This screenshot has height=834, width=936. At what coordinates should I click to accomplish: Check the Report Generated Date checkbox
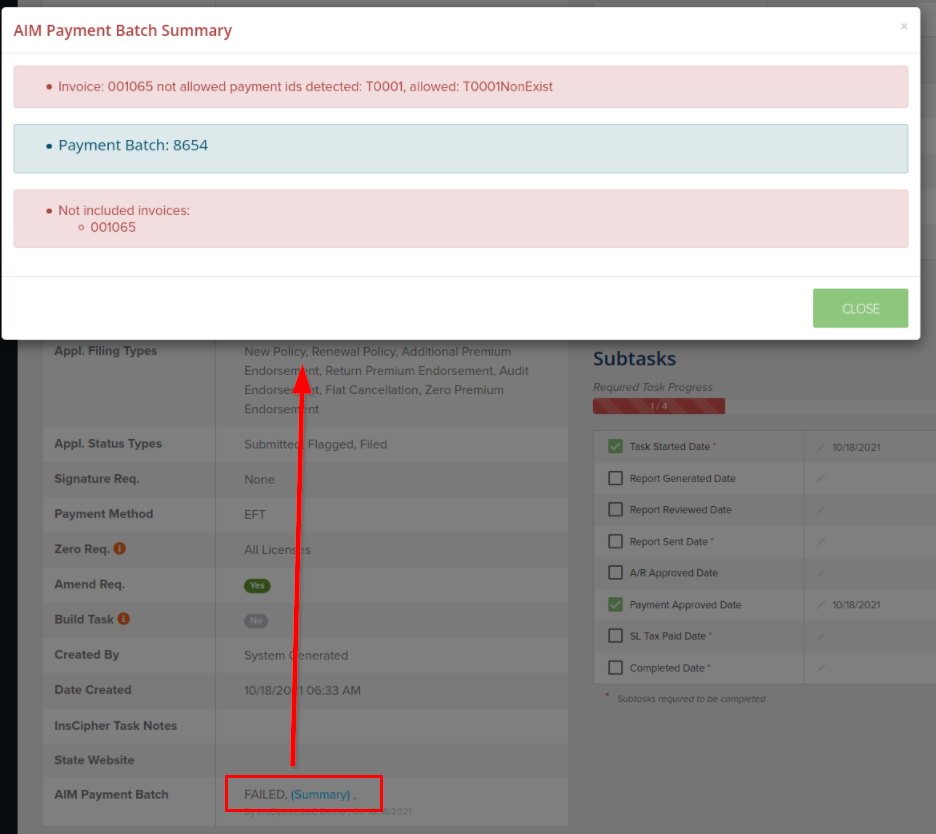coord(615,478)
